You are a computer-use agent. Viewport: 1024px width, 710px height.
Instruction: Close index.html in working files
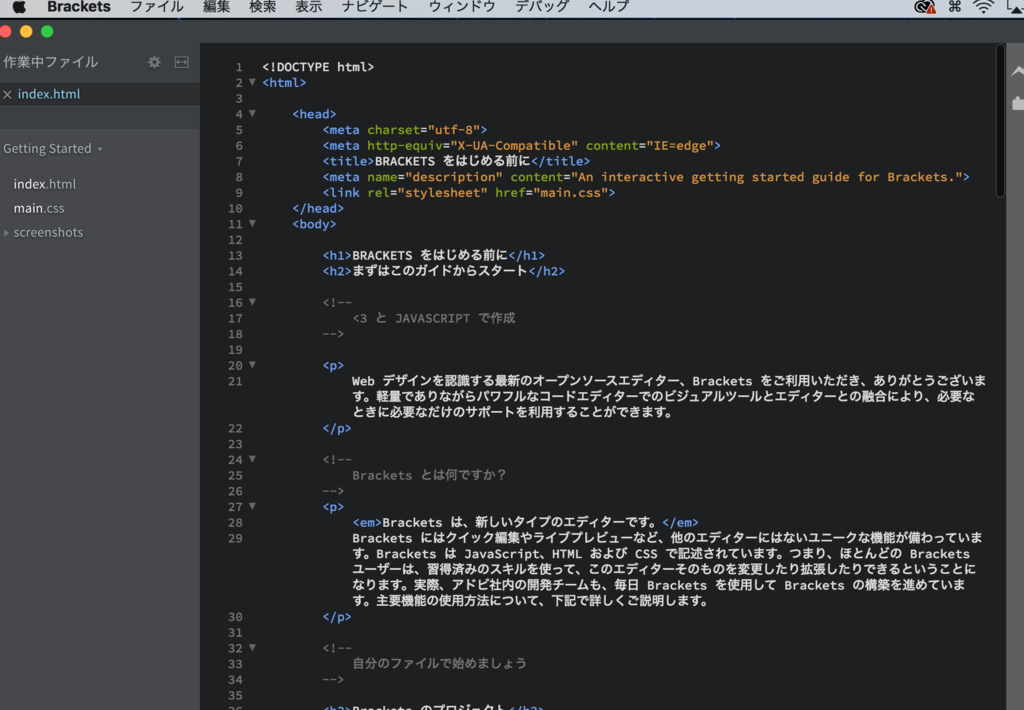(x=7, y=95)
